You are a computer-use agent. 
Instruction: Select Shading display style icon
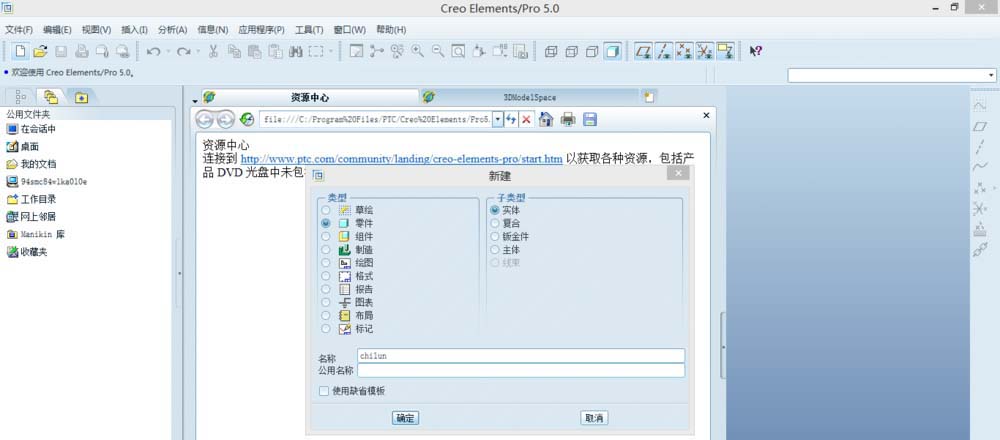click(612, 52)
